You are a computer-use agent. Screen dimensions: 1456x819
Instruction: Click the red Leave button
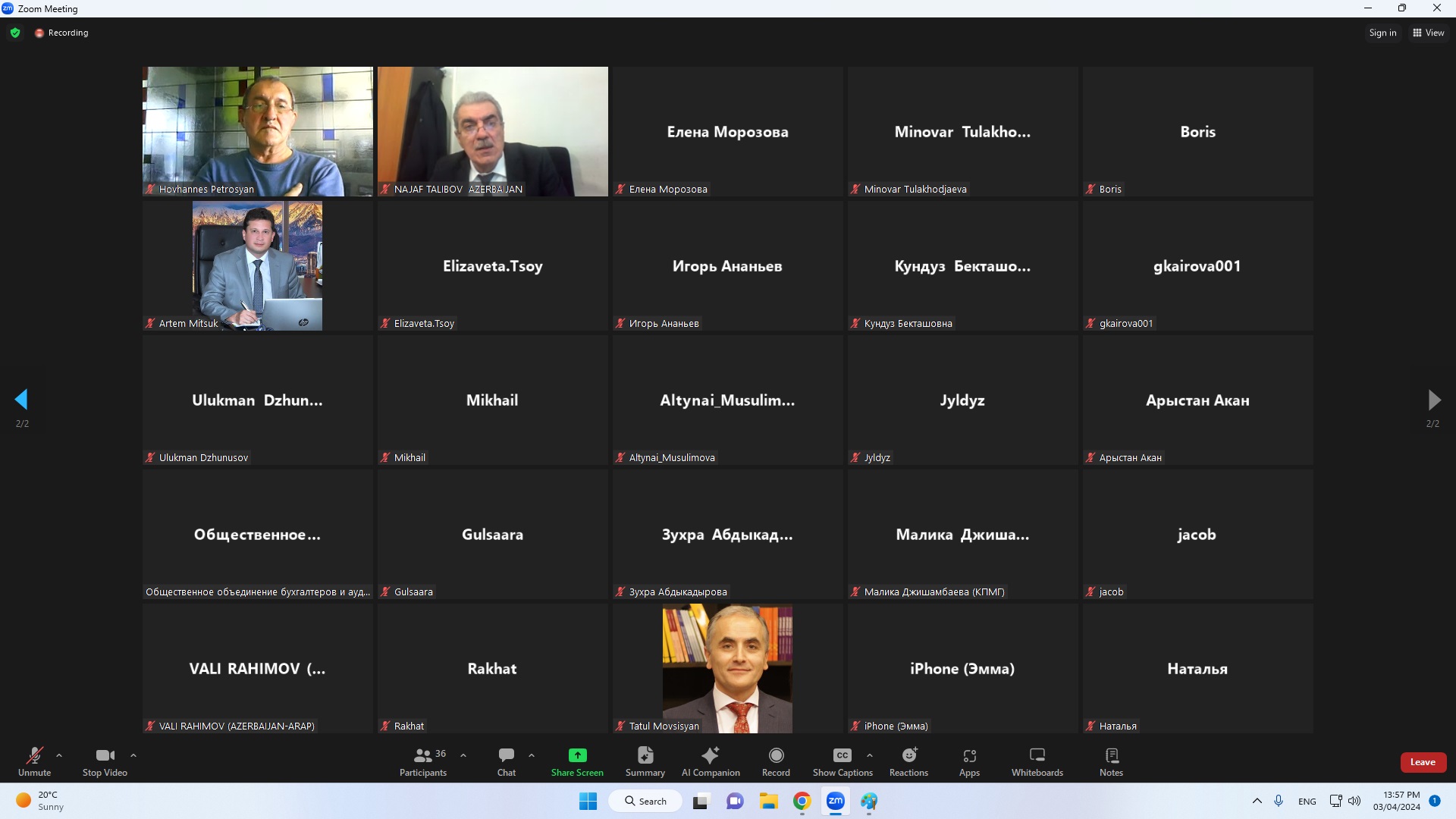(1423, 762)
